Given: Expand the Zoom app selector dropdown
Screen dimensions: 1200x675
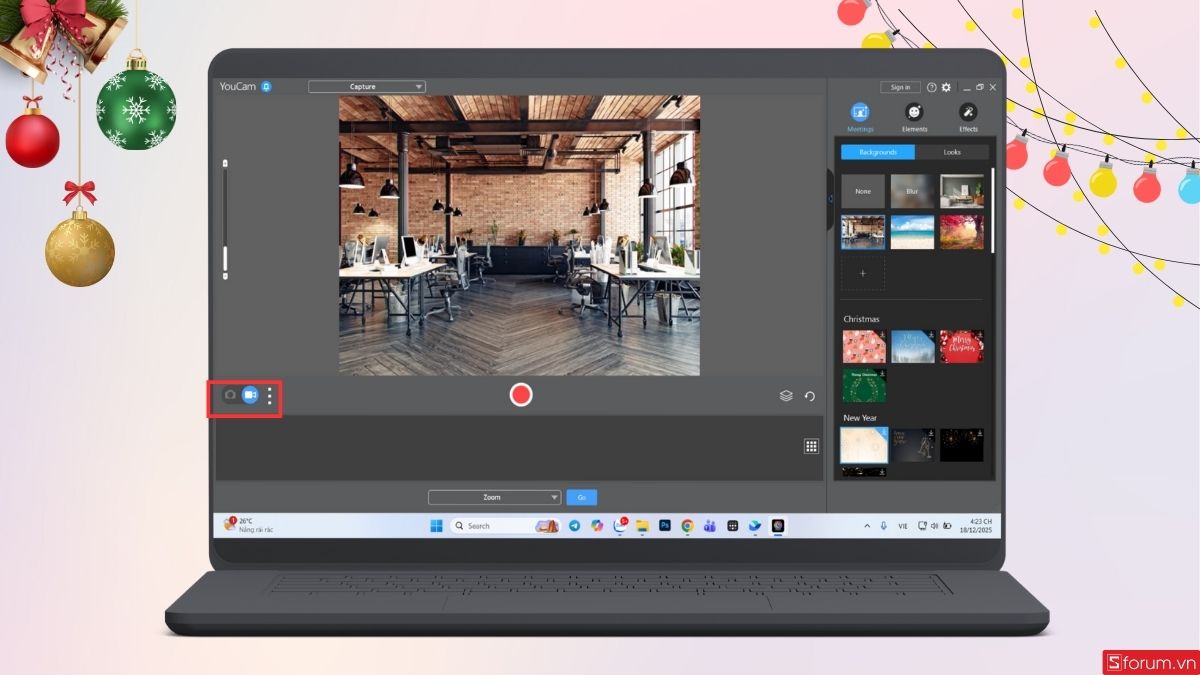Looking at the screenshot, I should (493, 497).
